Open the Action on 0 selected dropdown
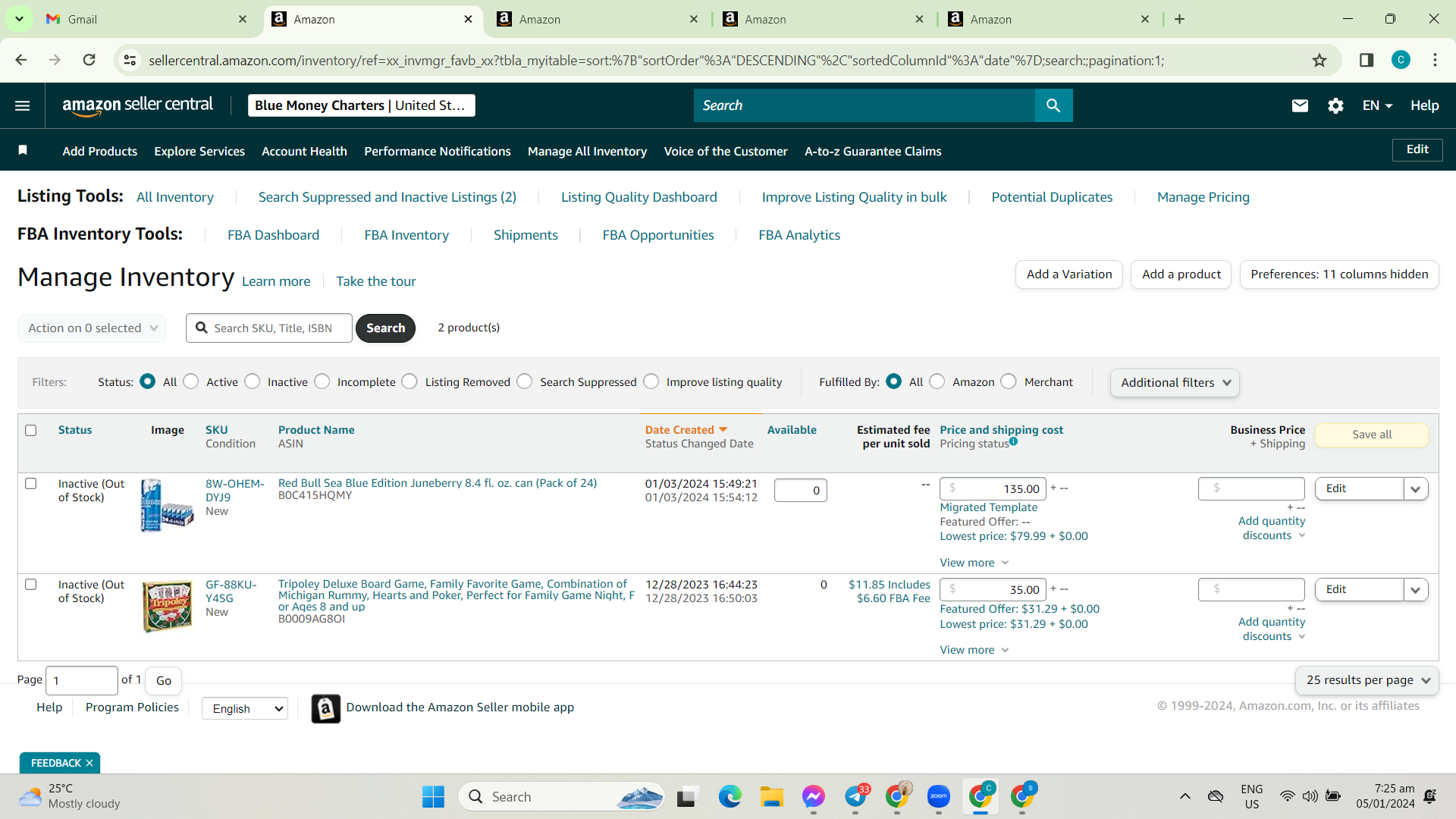1456x819 pixels. tap(93, 328)
